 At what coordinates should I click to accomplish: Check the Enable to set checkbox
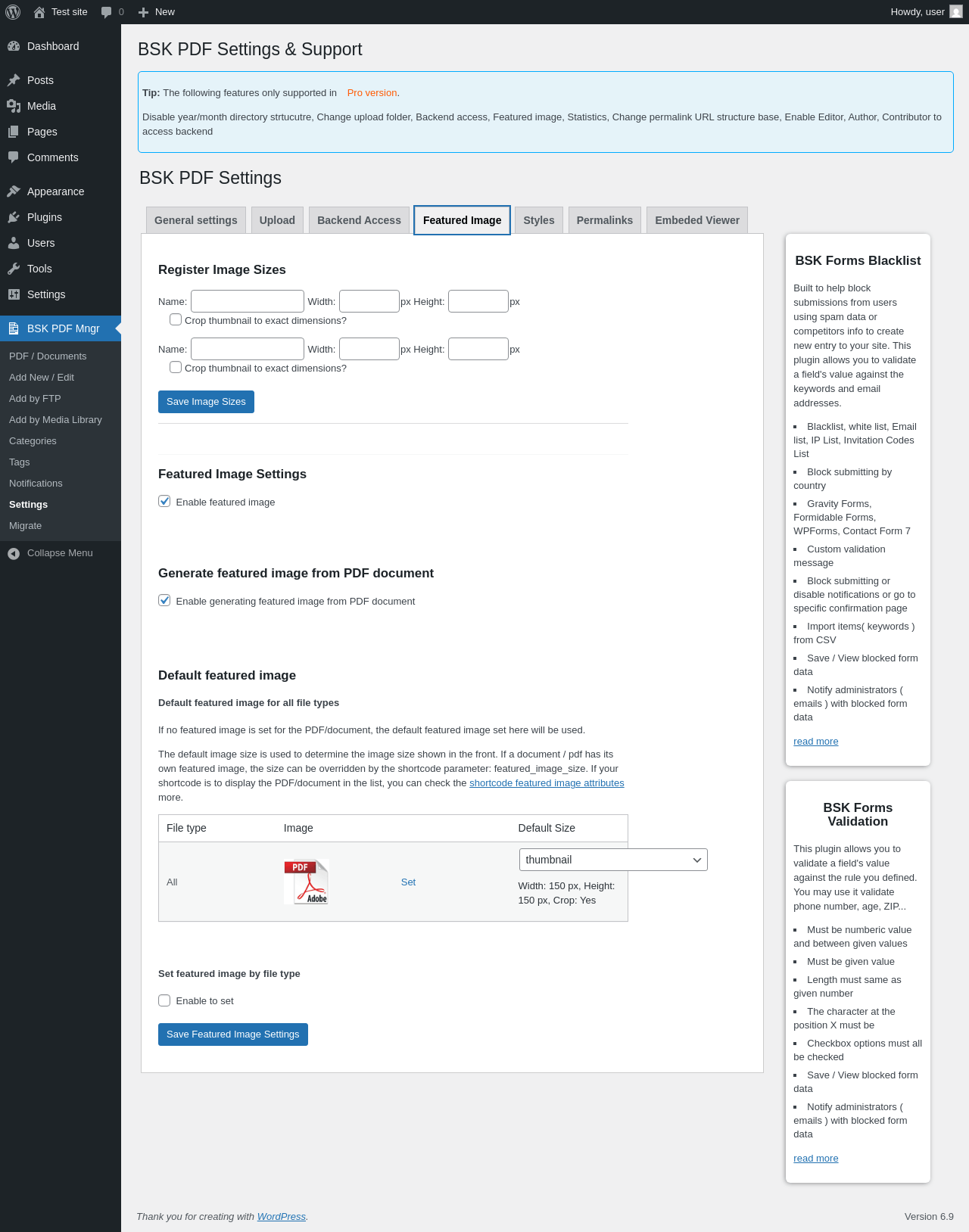coord(164,1000)
